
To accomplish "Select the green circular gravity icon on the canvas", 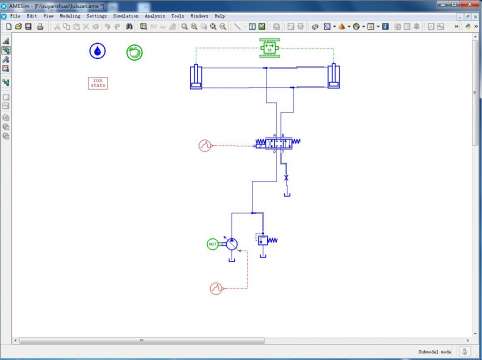I will pyautogui.click(x=135, y=53).
